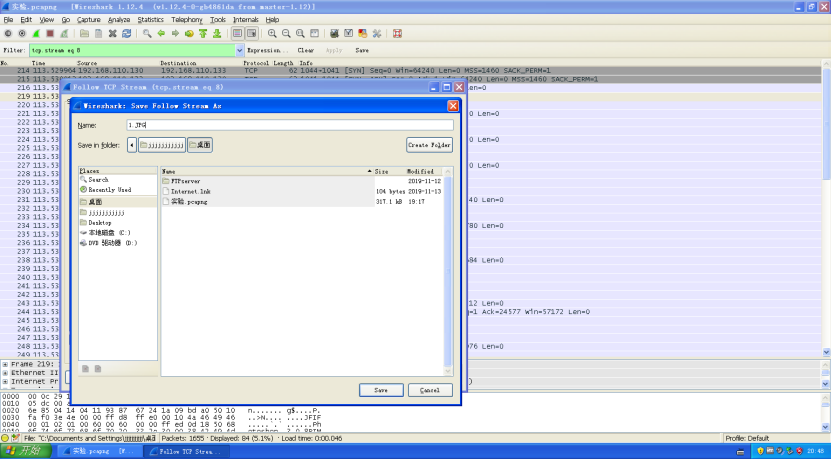Viewport: 831px width, 460px height.
Task: Jump to the last packet icon
Action: (217, 33)
